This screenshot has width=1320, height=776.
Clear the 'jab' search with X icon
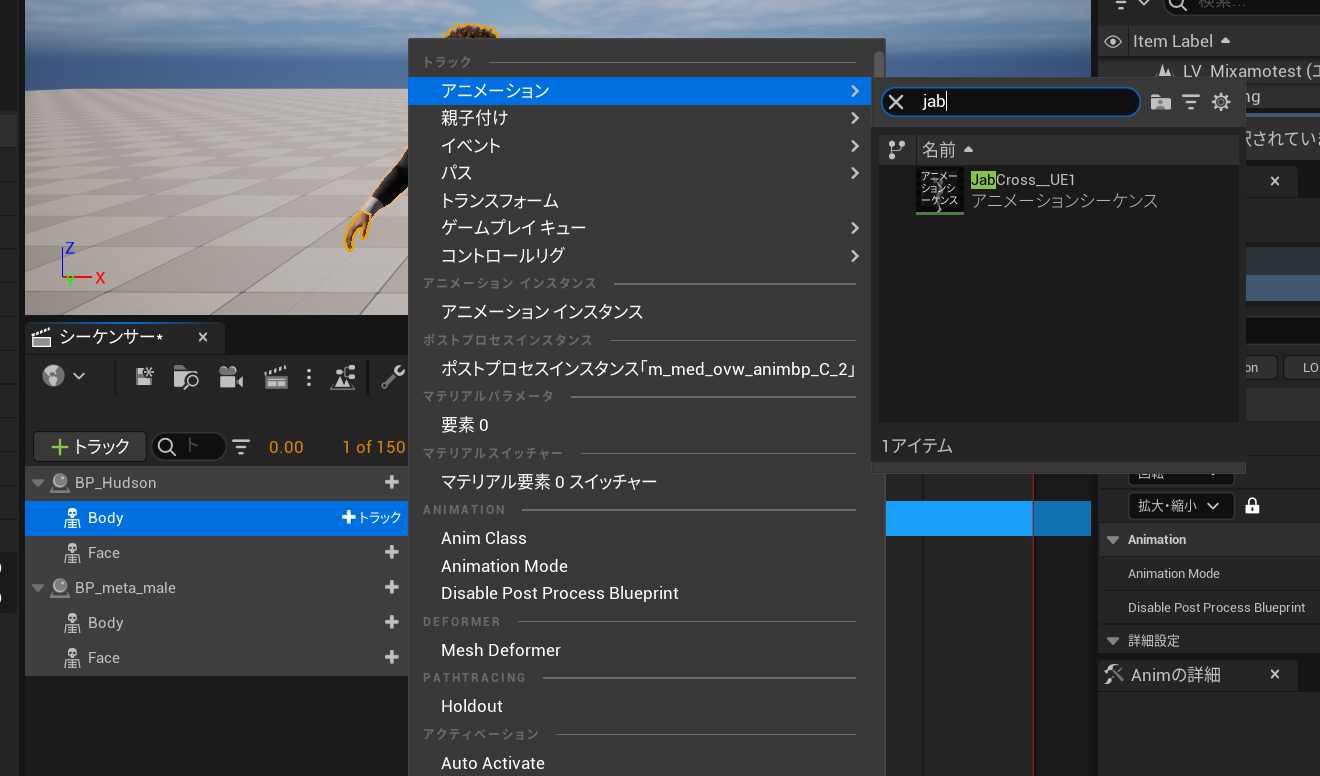pos(897,102)
